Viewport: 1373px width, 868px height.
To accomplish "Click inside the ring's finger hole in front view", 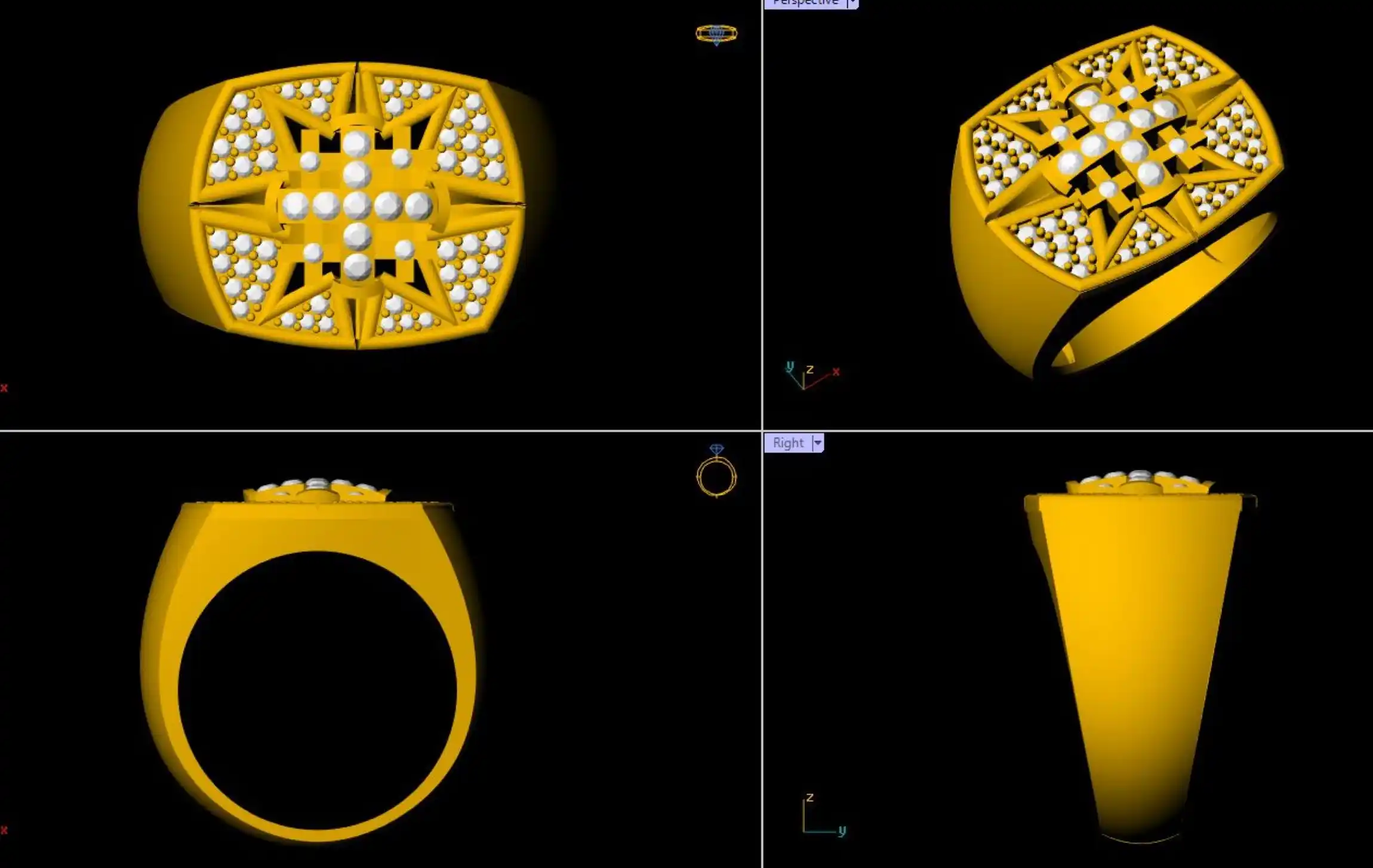I will coord(316,690).
